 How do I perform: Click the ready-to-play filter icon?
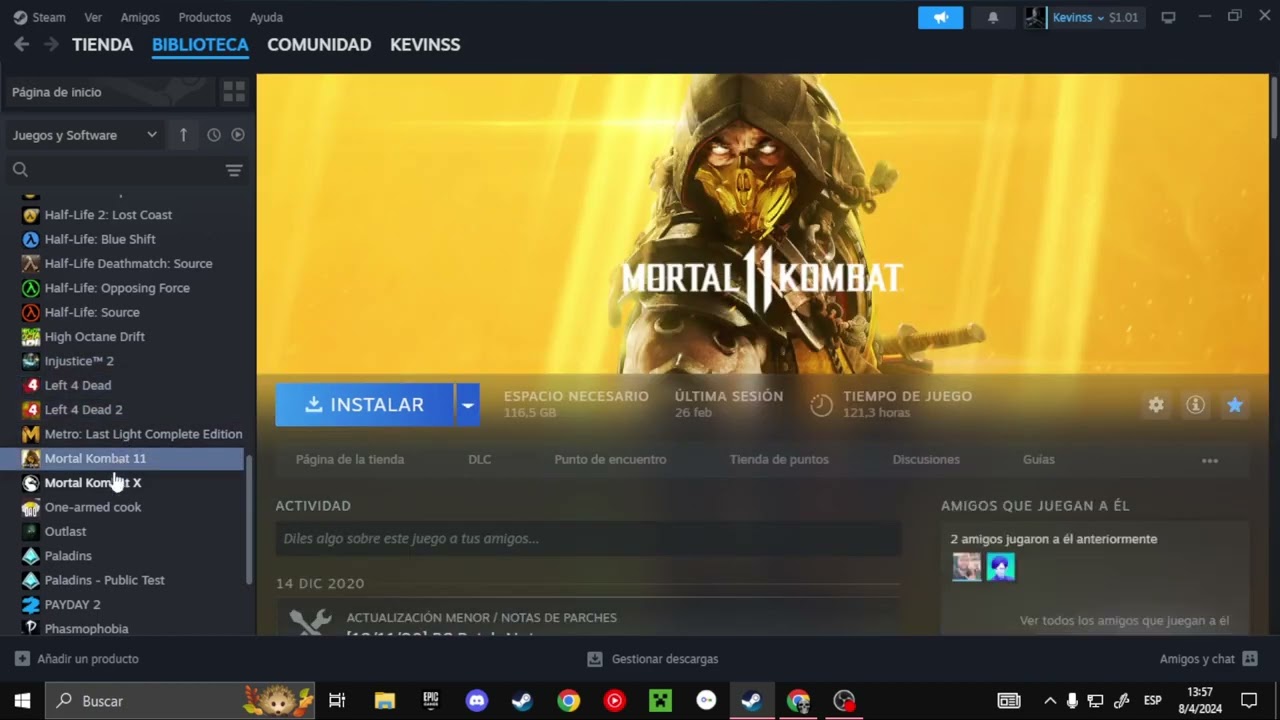[x=238, y=135]
